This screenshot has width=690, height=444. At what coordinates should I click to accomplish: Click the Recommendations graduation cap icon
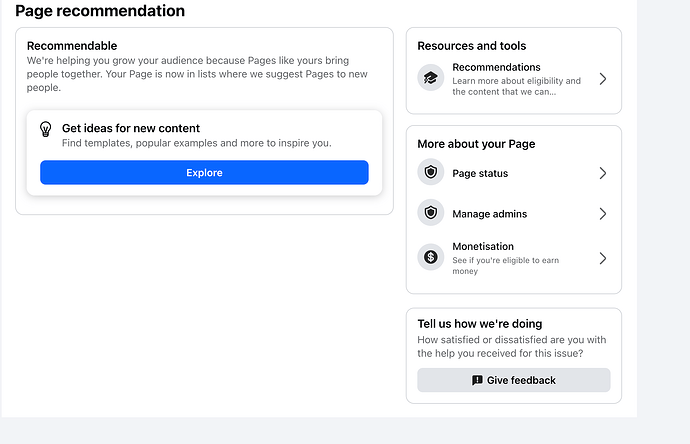click(431, 78)
